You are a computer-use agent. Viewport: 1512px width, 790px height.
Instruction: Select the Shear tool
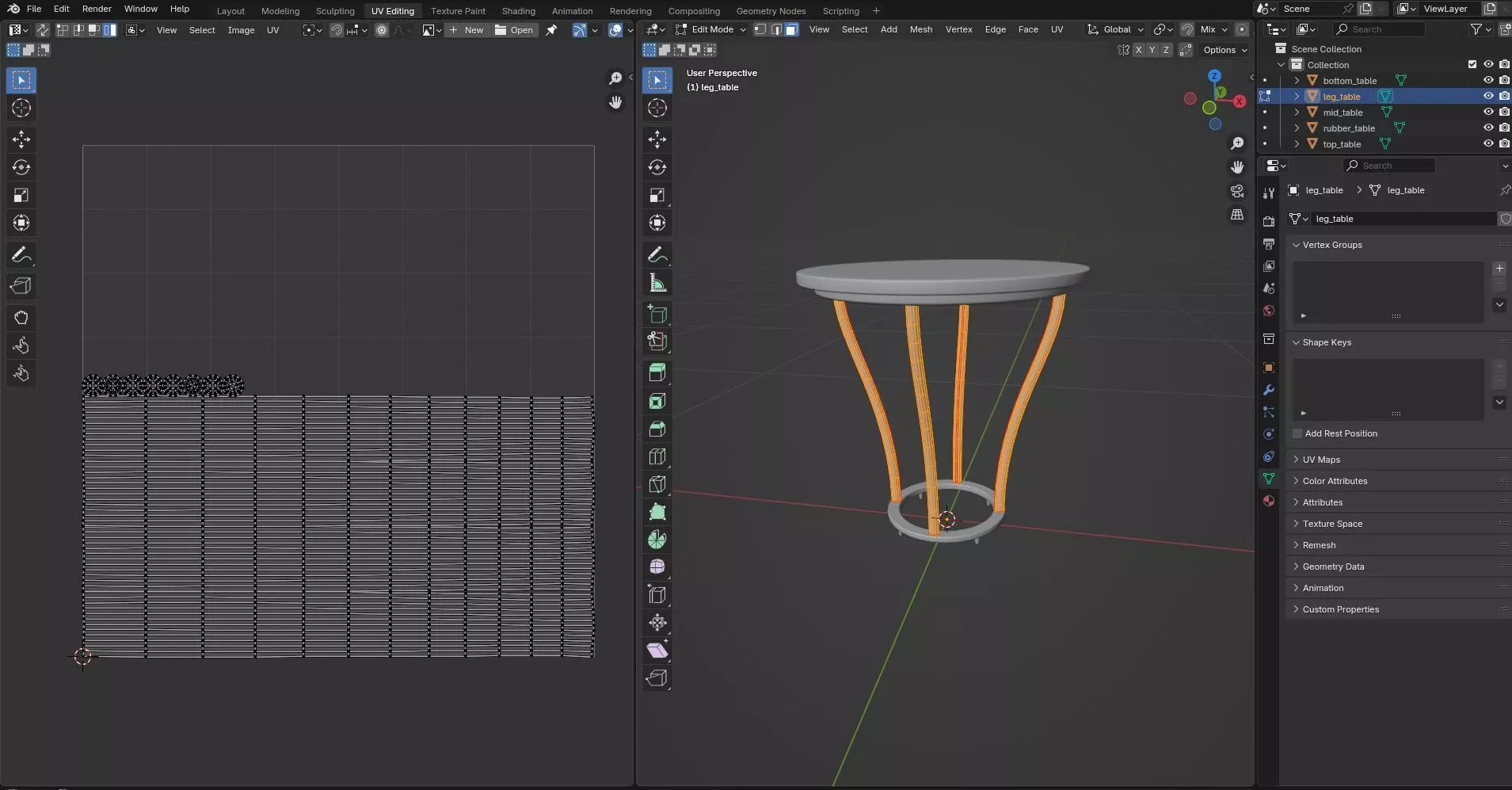tap(657, 651)
